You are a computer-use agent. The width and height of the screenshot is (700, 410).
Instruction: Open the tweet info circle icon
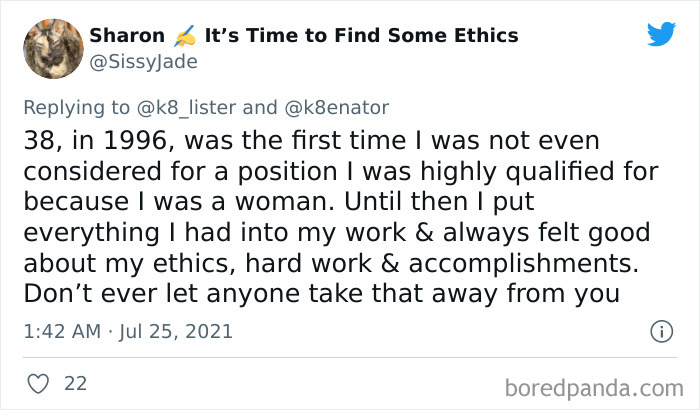pyautogui.click(x=660, y=330)
